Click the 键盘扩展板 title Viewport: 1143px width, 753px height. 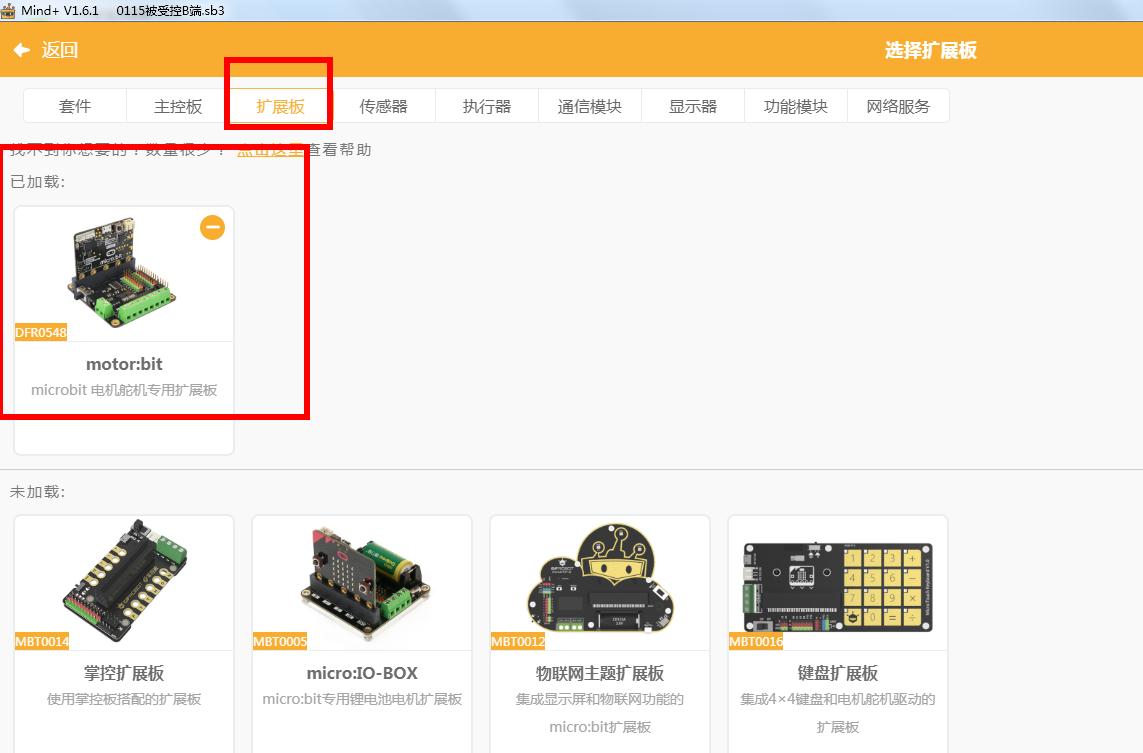pyautogui.click(x=838, y=673)
